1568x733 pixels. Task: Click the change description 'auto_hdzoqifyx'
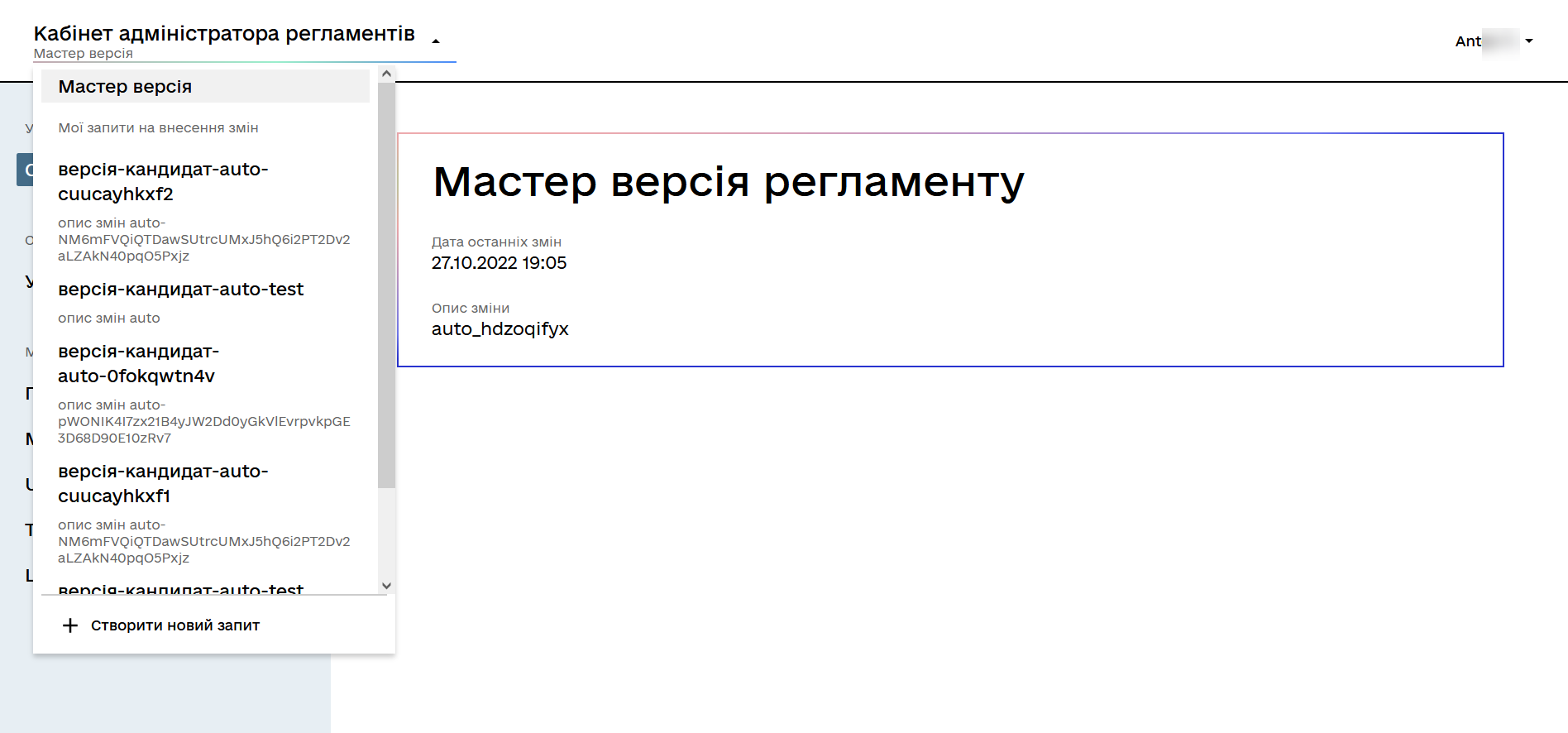point(500,329)
